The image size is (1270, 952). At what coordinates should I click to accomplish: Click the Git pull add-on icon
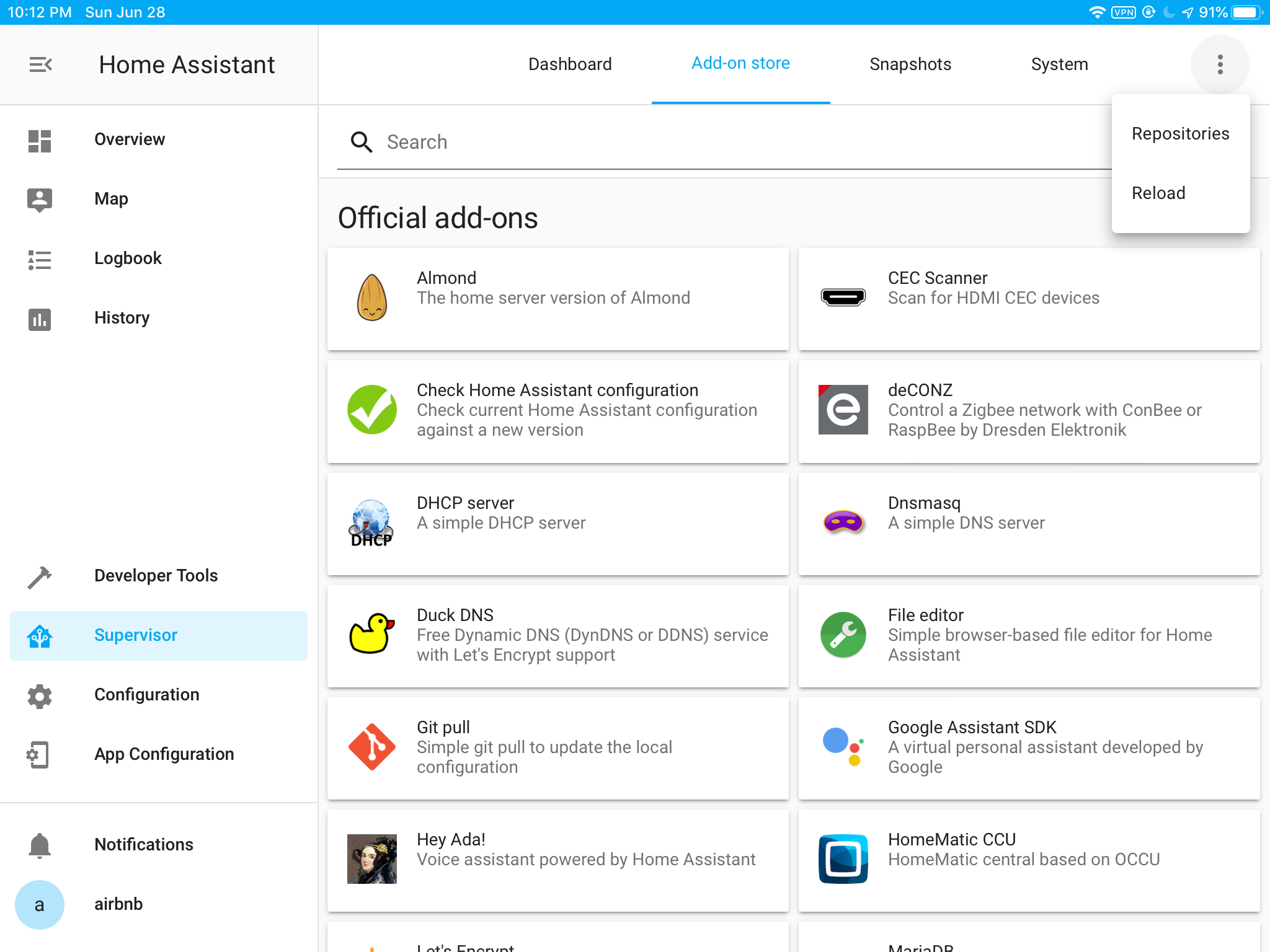point(373,746)
